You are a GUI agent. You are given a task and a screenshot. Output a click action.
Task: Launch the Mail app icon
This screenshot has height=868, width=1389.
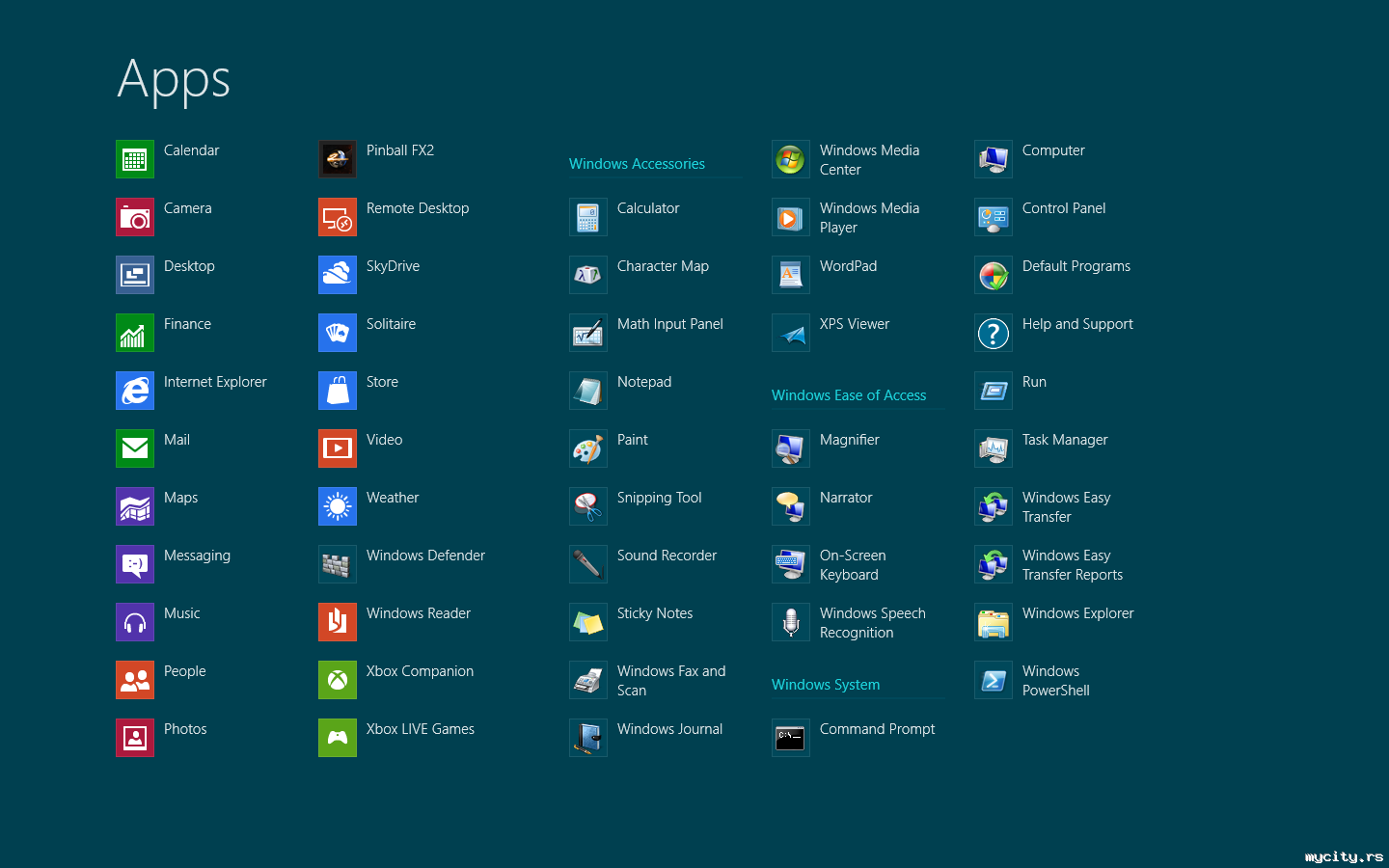(135, 448)
